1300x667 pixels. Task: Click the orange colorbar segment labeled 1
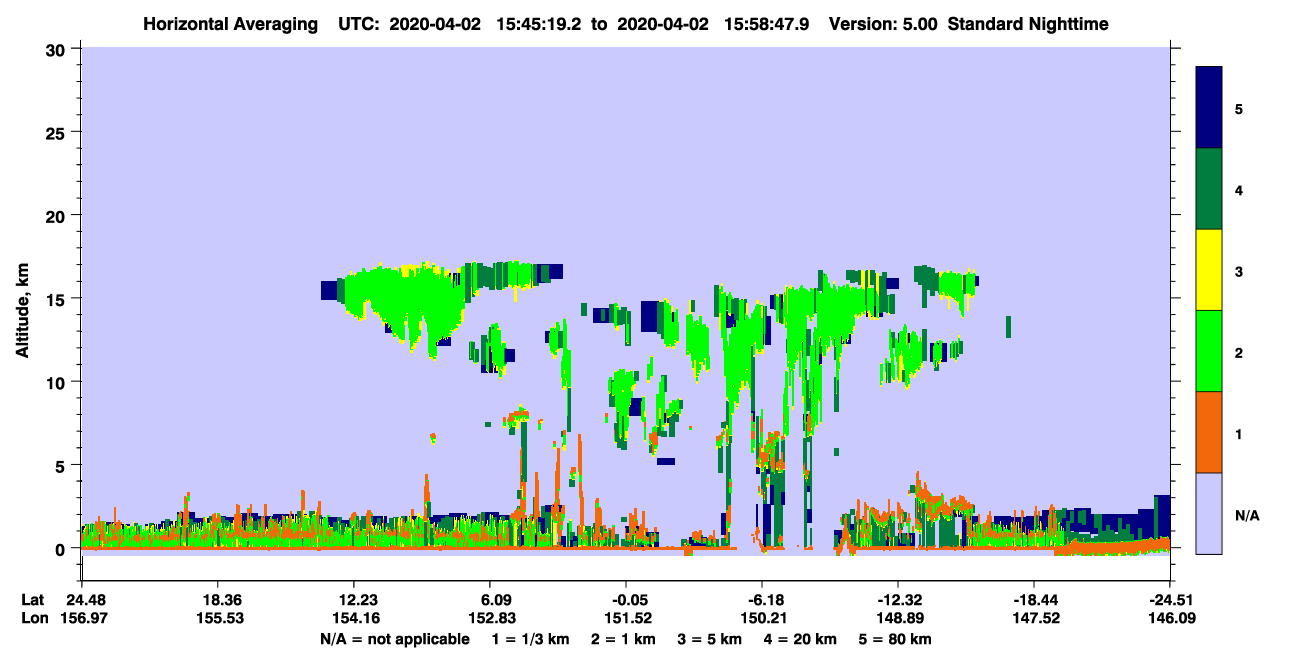(x=1209, y=432)
